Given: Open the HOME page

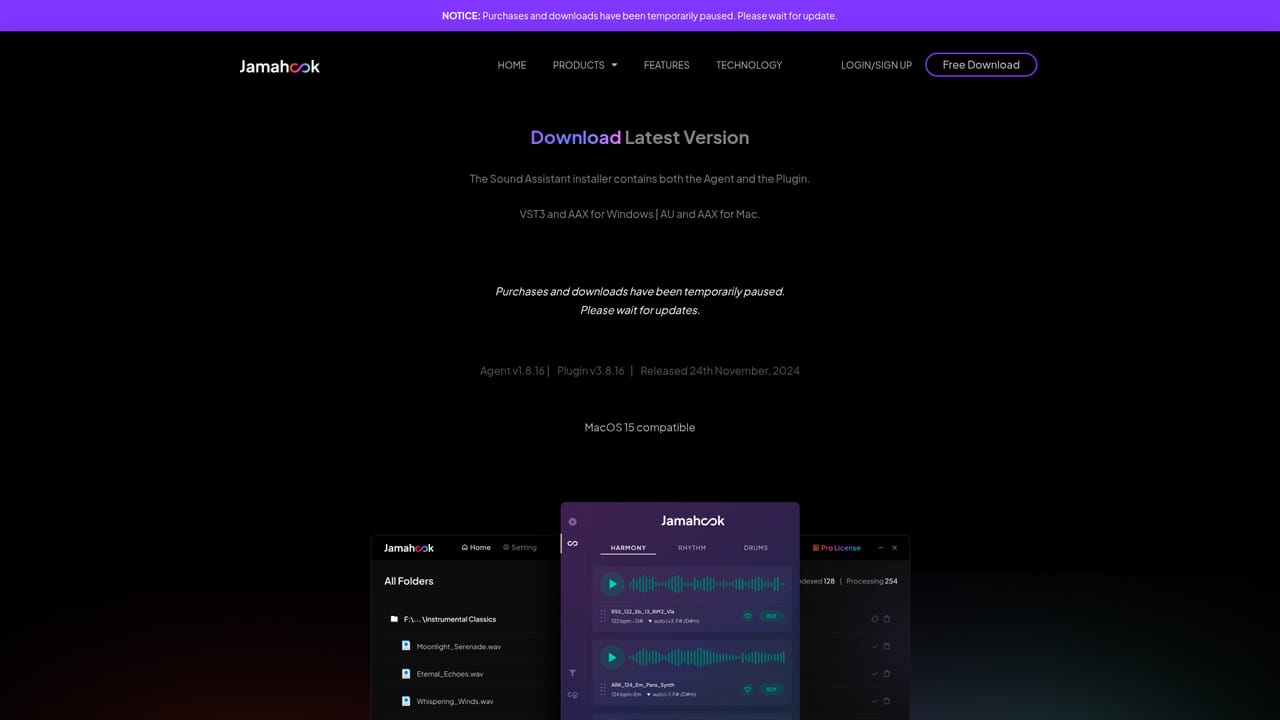Looking at the screenshot, I should (512, 65).
